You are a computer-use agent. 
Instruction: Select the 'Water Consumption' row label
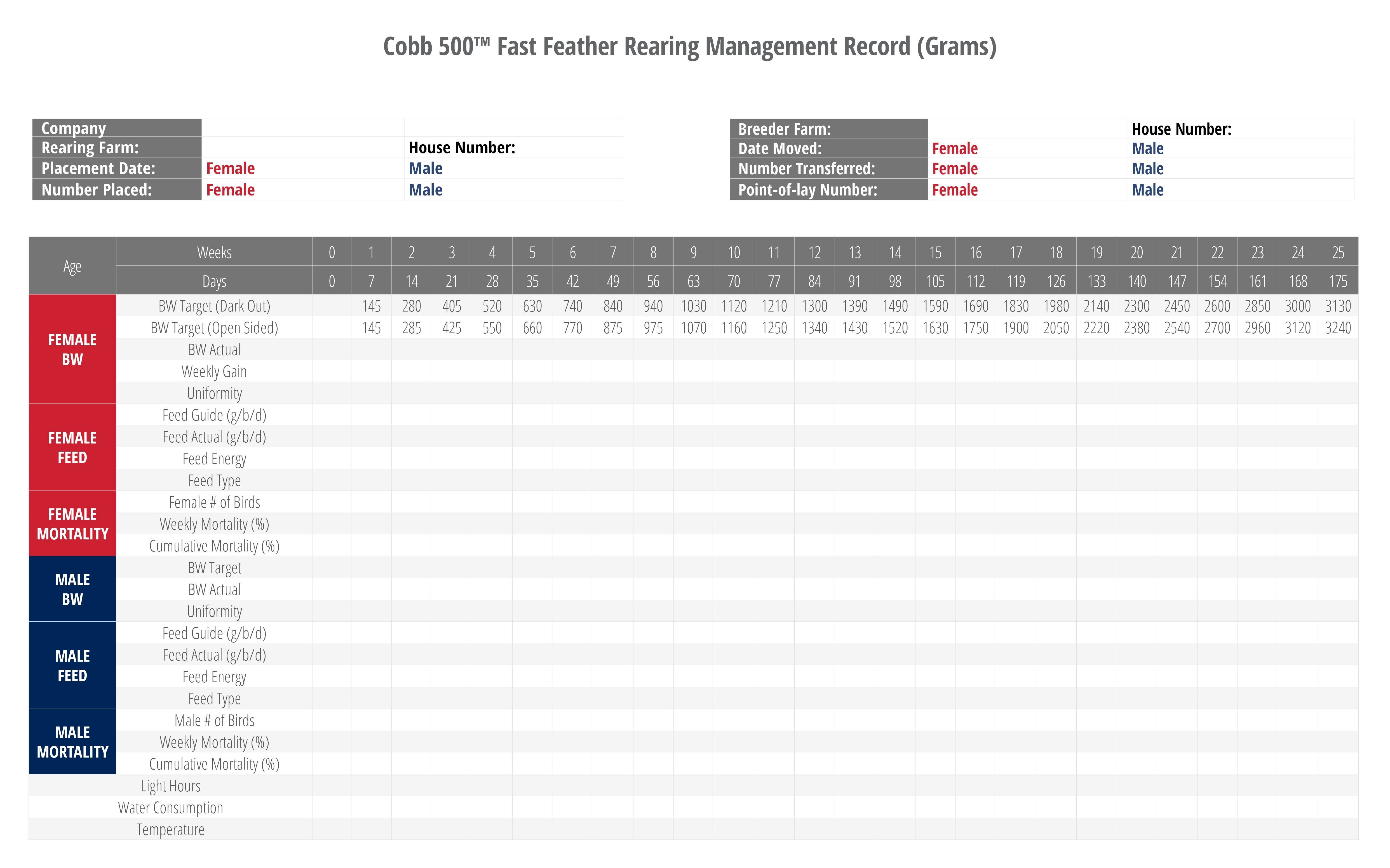point(171,808)
